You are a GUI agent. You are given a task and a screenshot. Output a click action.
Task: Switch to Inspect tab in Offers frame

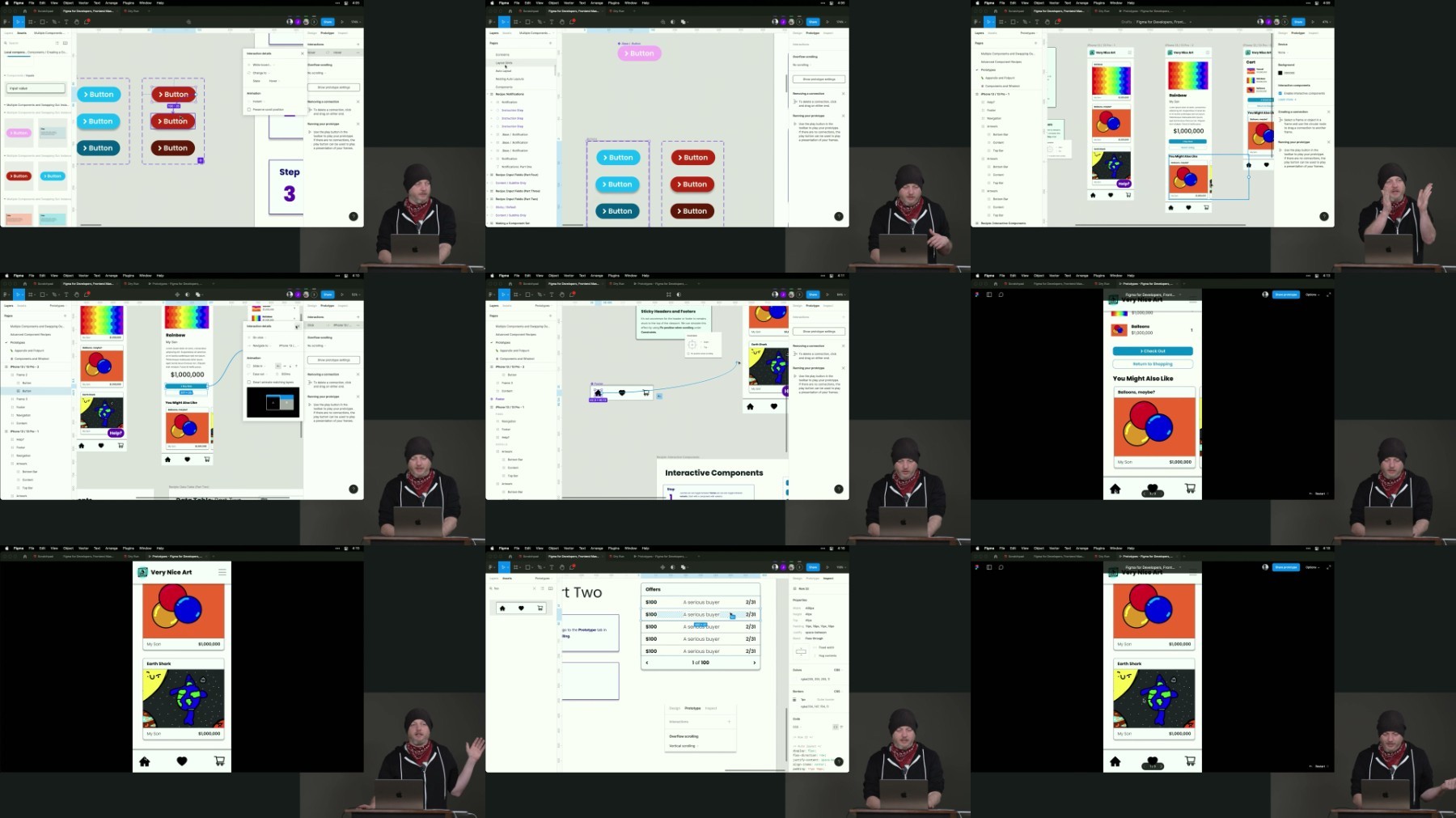pos(828,579)
